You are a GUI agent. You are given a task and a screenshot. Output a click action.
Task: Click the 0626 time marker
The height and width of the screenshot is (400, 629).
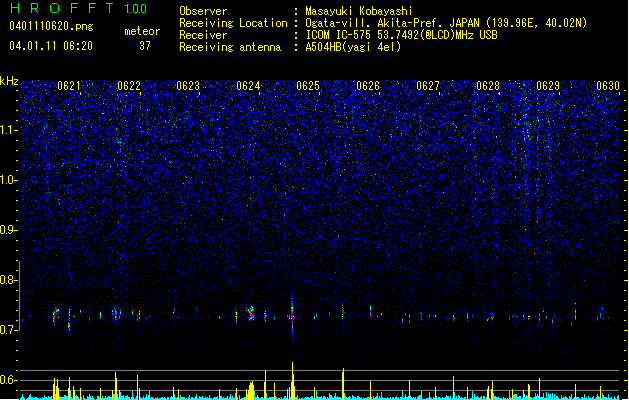click(x=368, y=86)
